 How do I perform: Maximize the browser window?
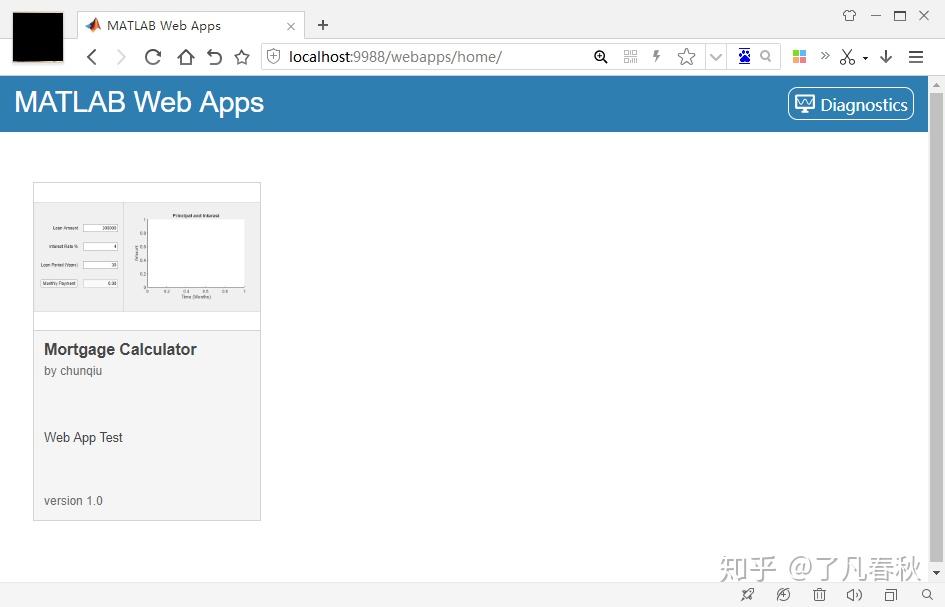click(900, 16)
